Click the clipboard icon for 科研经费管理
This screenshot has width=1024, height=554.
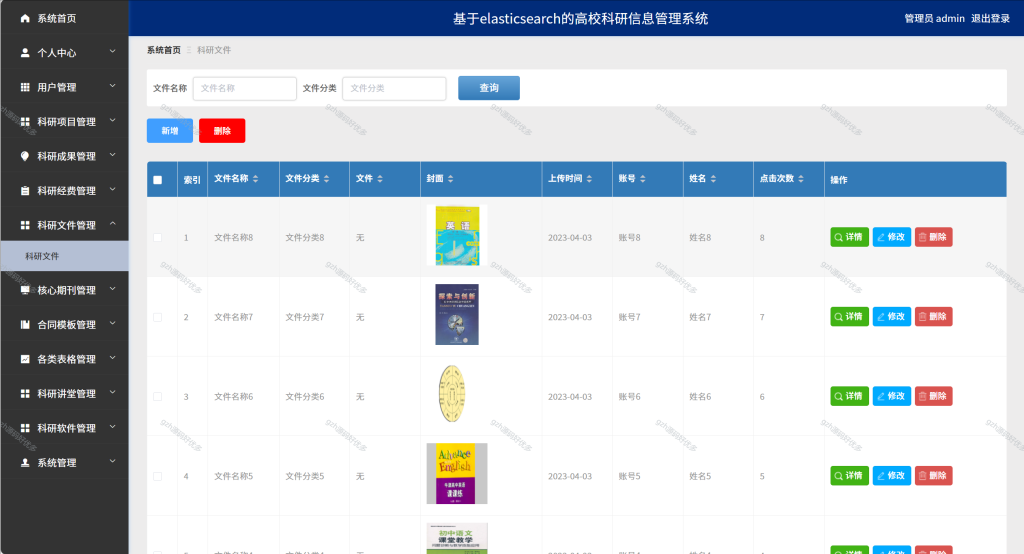25,191
